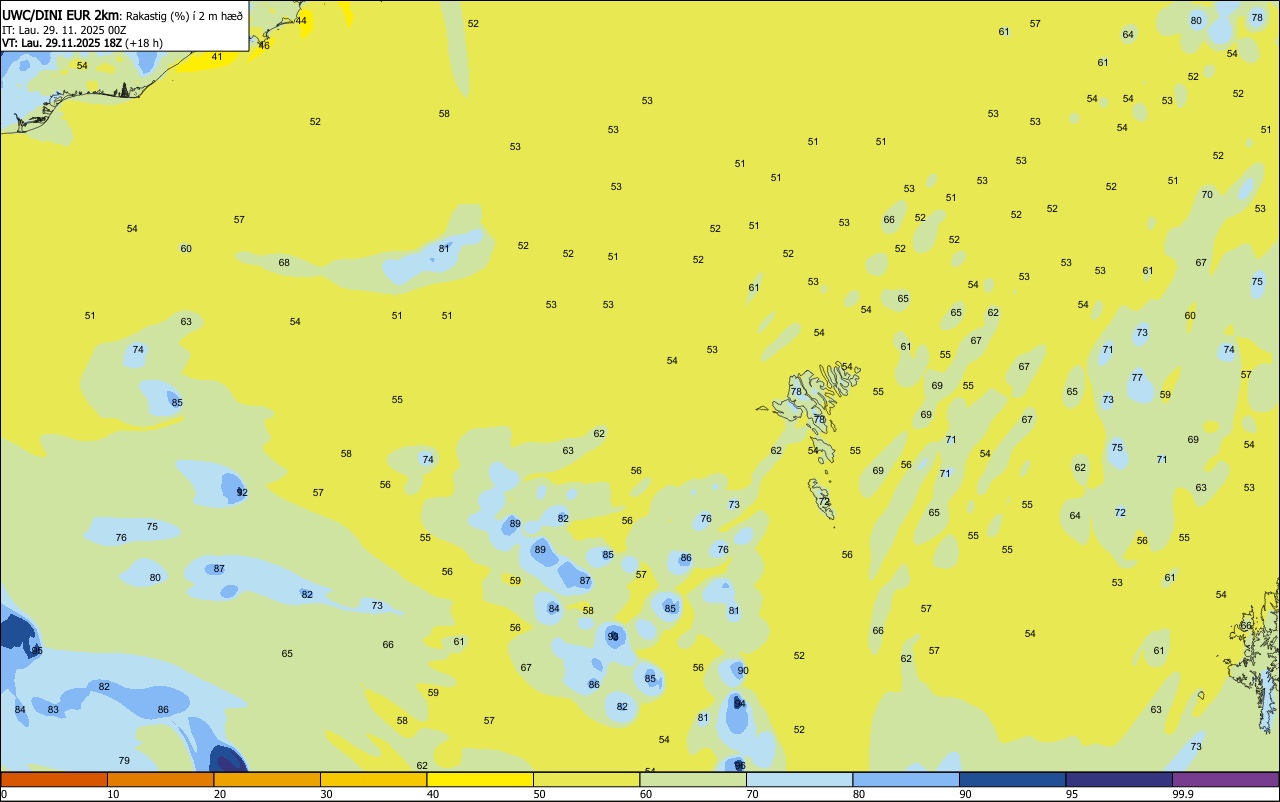Click the humidity value '94' in dark blue spot
This screenshot has width=1280, height=802.
click(x=740, y=704)
